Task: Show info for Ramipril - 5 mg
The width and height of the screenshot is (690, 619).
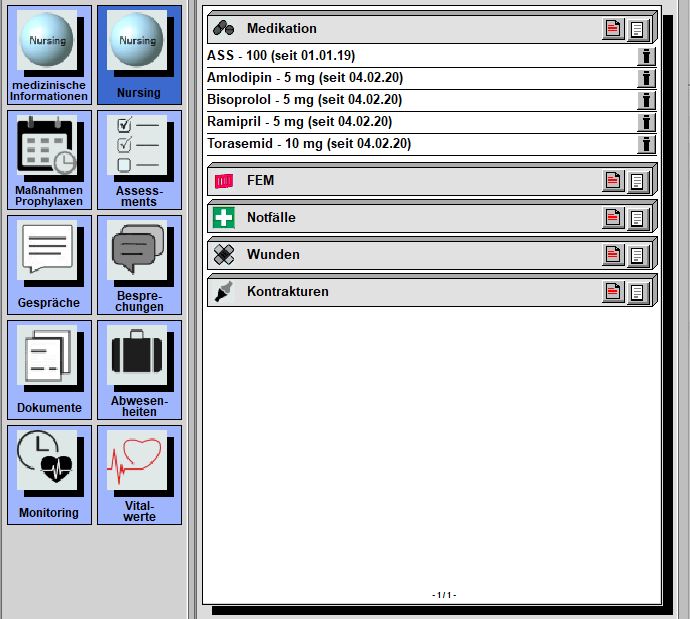Action: click(646, 122)
